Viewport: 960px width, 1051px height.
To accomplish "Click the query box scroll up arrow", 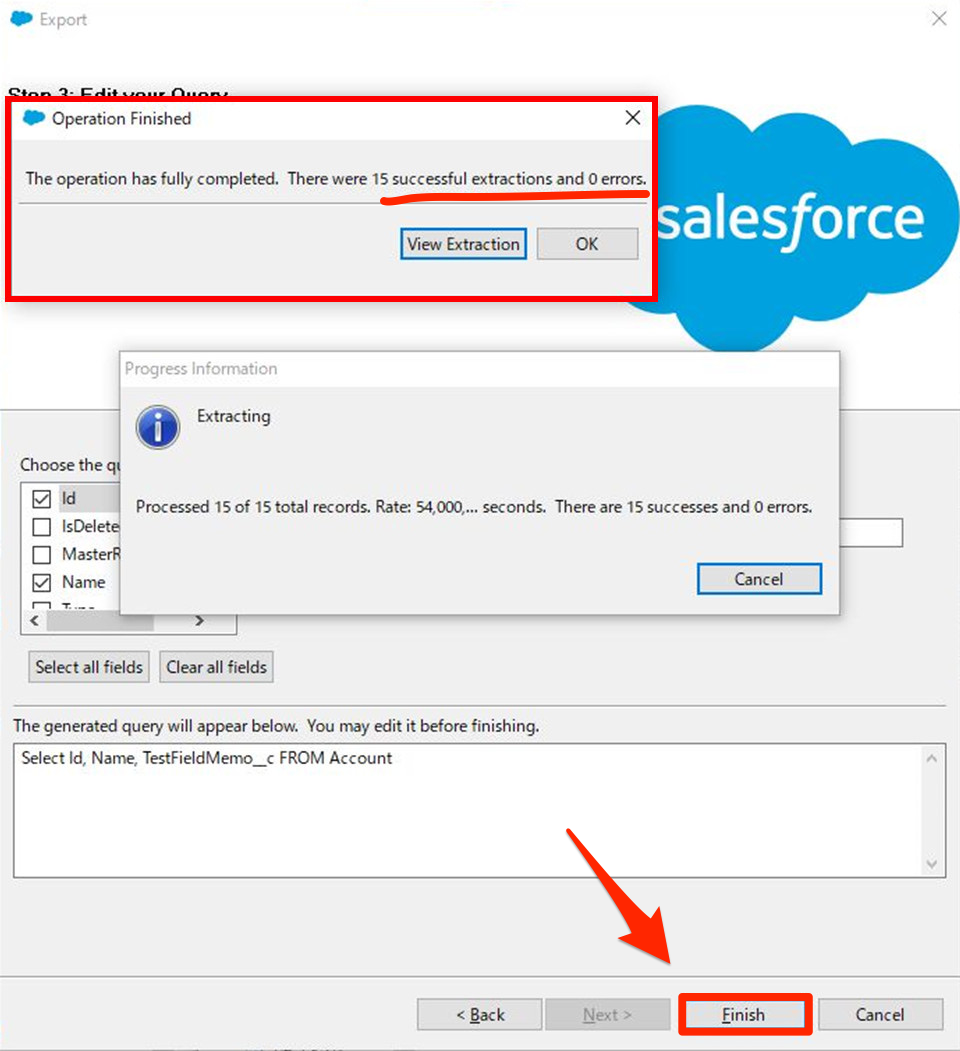I will click(x=932, y=758).
